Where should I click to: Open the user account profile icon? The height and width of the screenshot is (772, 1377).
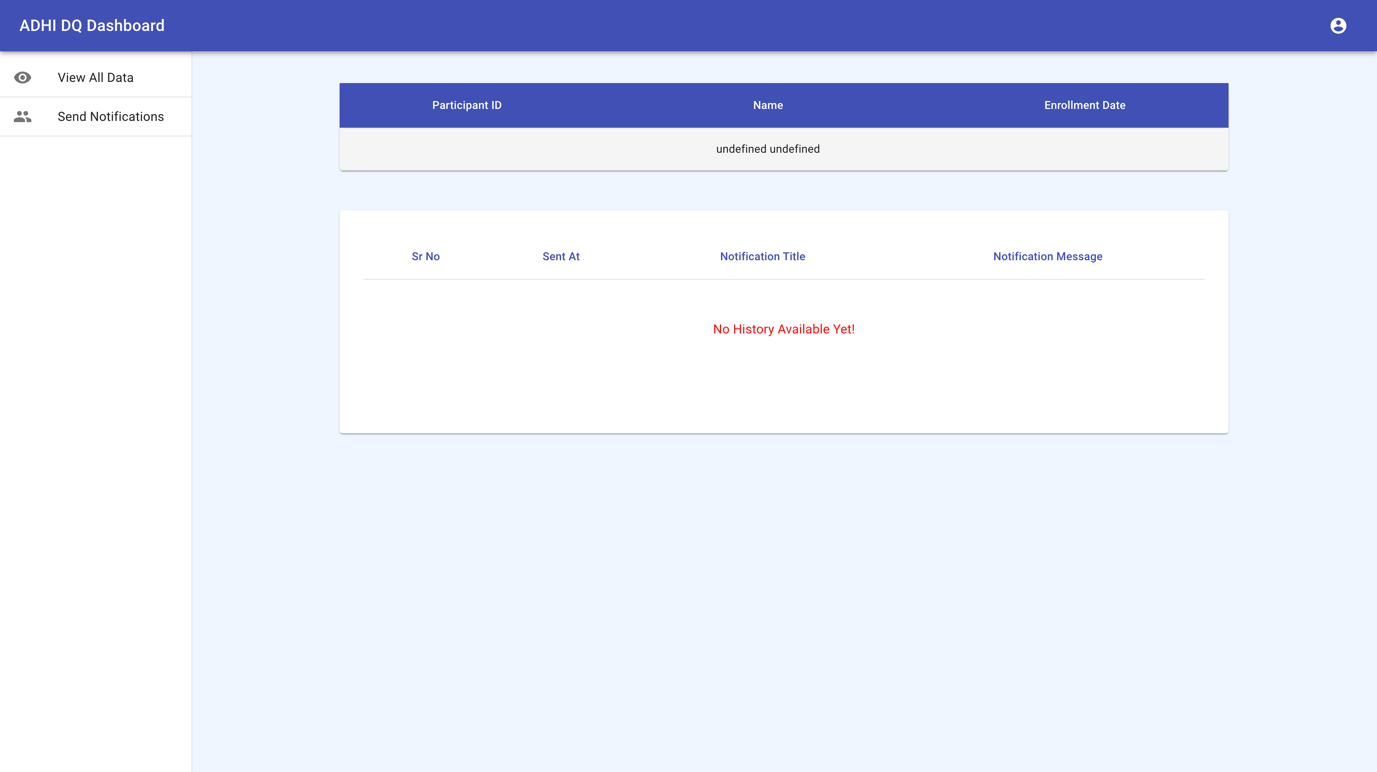(x=1338, y=26)
